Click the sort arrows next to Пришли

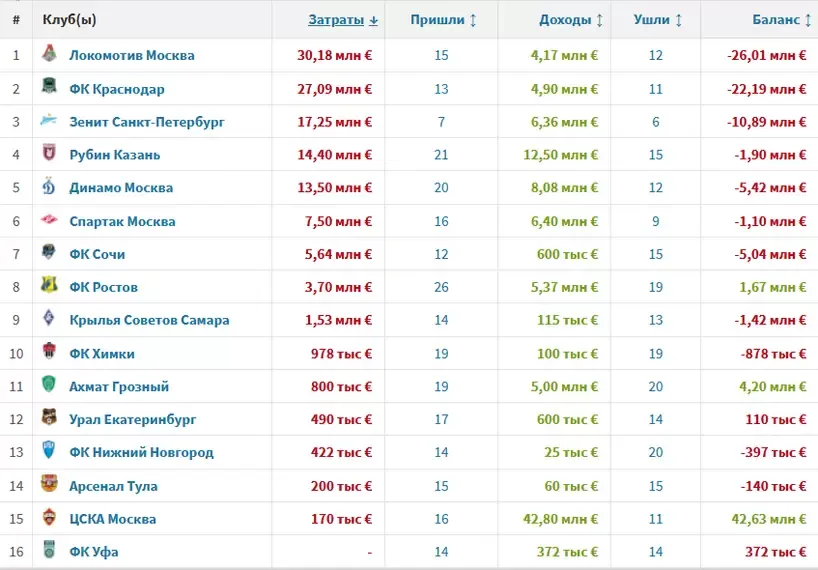473,20
